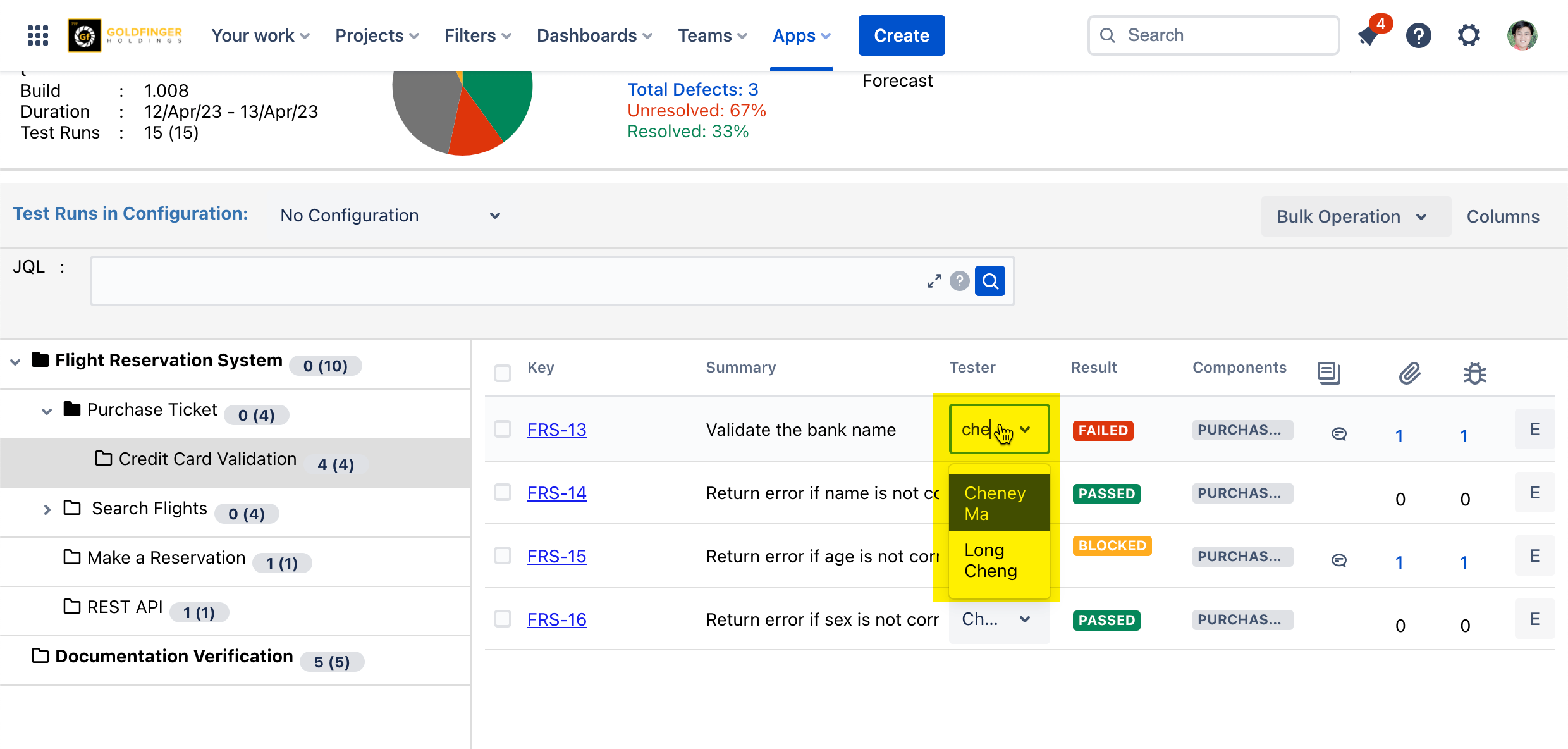Viewport: 1568px width, 749px height.
Task: Choose Long Cheng from tester list
Action: tap(990, 560)
